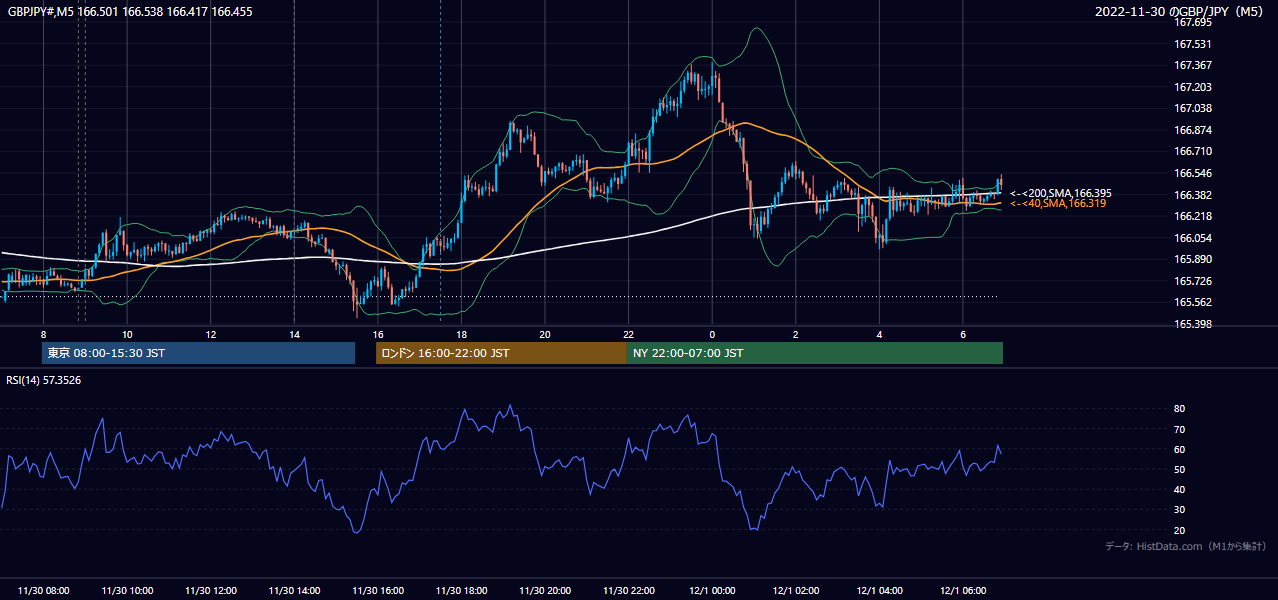The width and height of the screenshot is (1278, 600).
Task: Click the RSI scale value 30
Action: tap(1179, 509)
